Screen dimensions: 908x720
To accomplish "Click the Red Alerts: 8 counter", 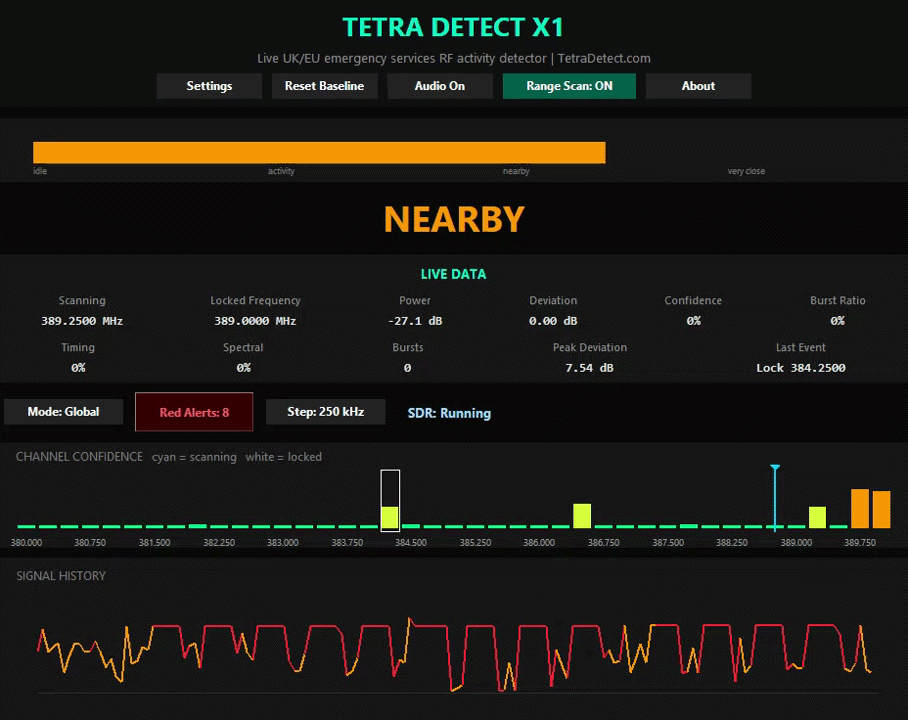I will pyautogui.click(x=194, y=412).
